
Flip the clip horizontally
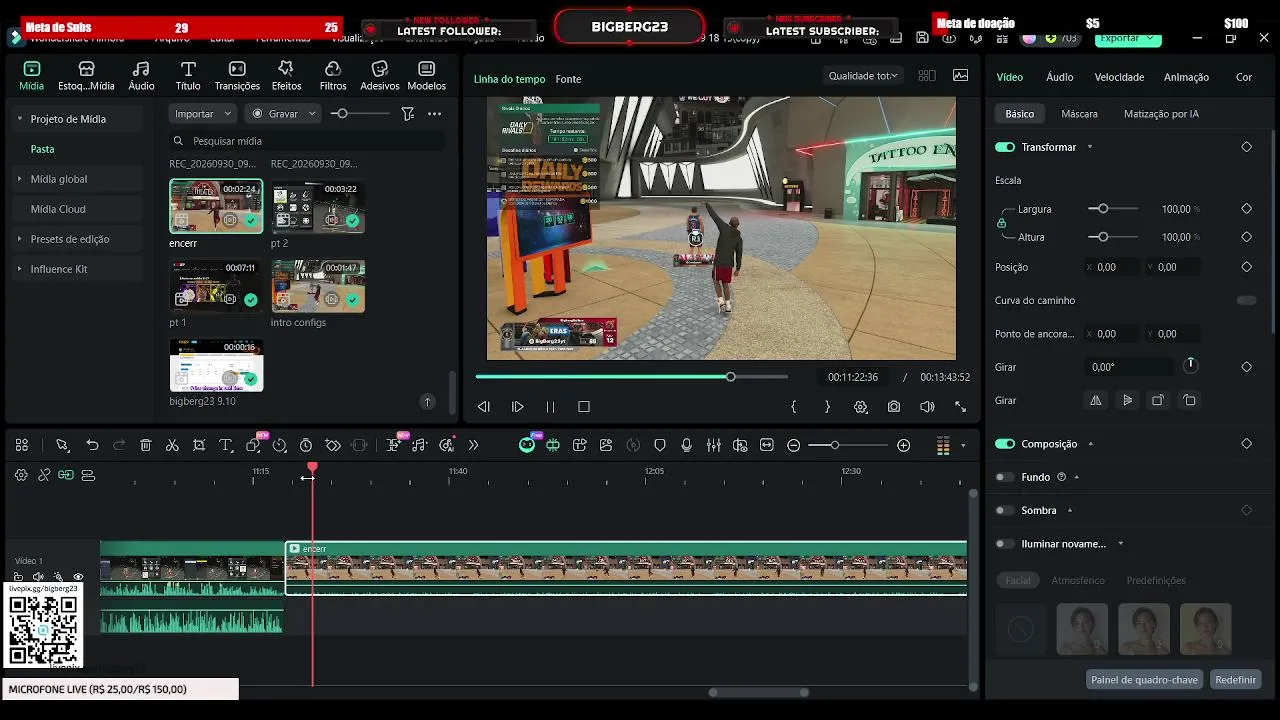[x=1096, y=400]
